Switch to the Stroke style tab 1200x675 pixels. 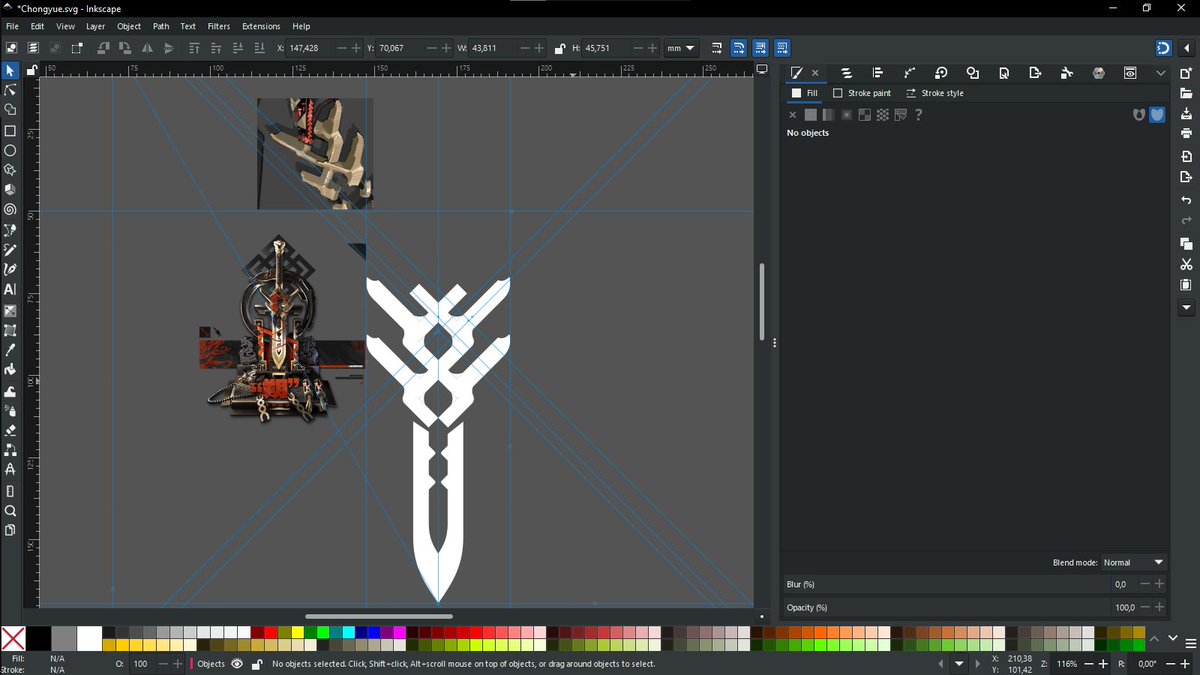coord(934,93)
